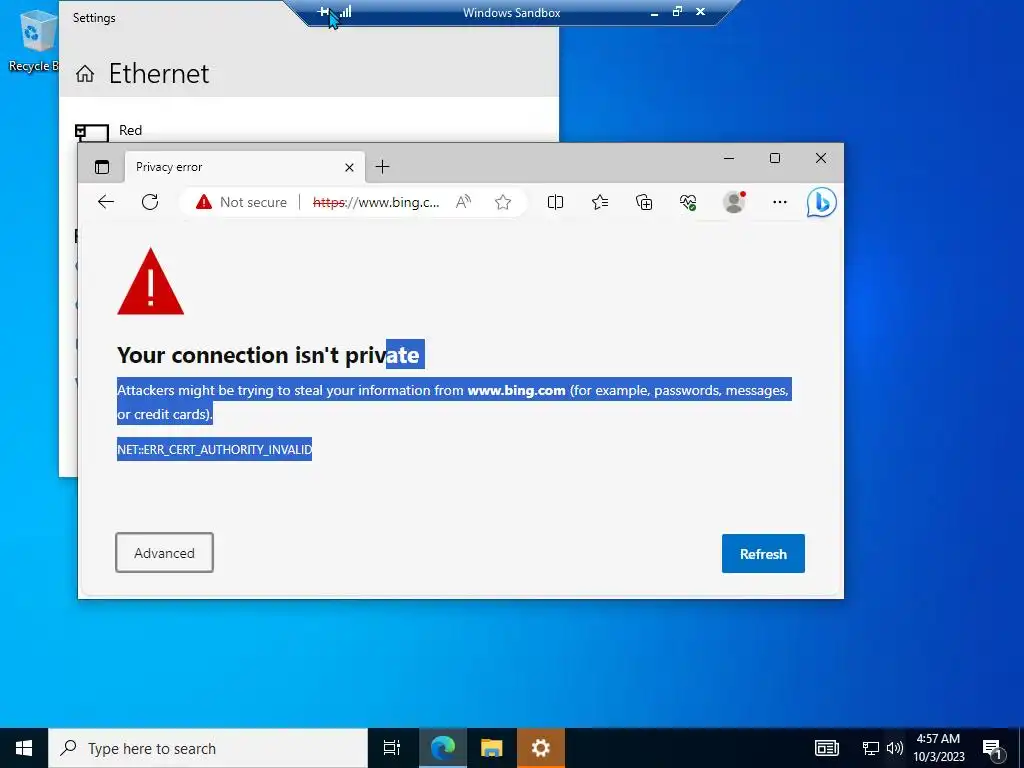Screen dimensions: 1024x768
Task: Minimize the Windows Sandbox bar
Action: 654,12
